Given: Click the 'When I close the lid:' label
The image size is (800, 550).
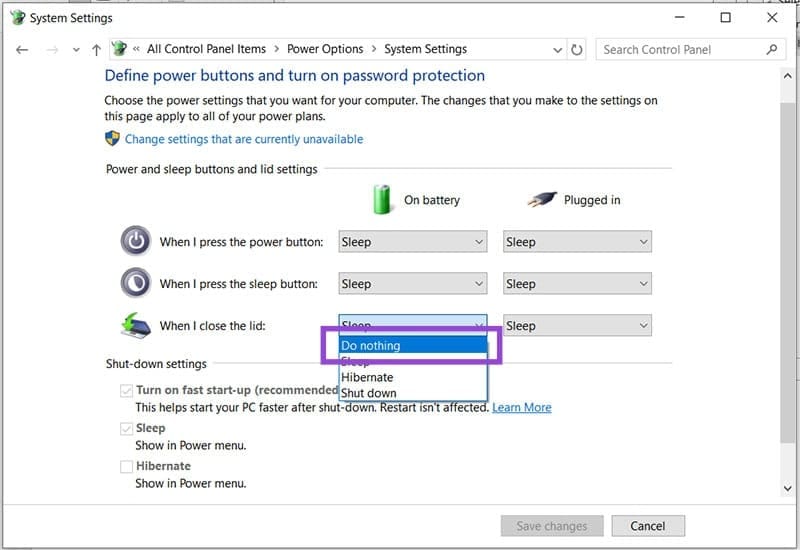Looking at the screenshot, I should pyautogui.click(x=212, y=326).
